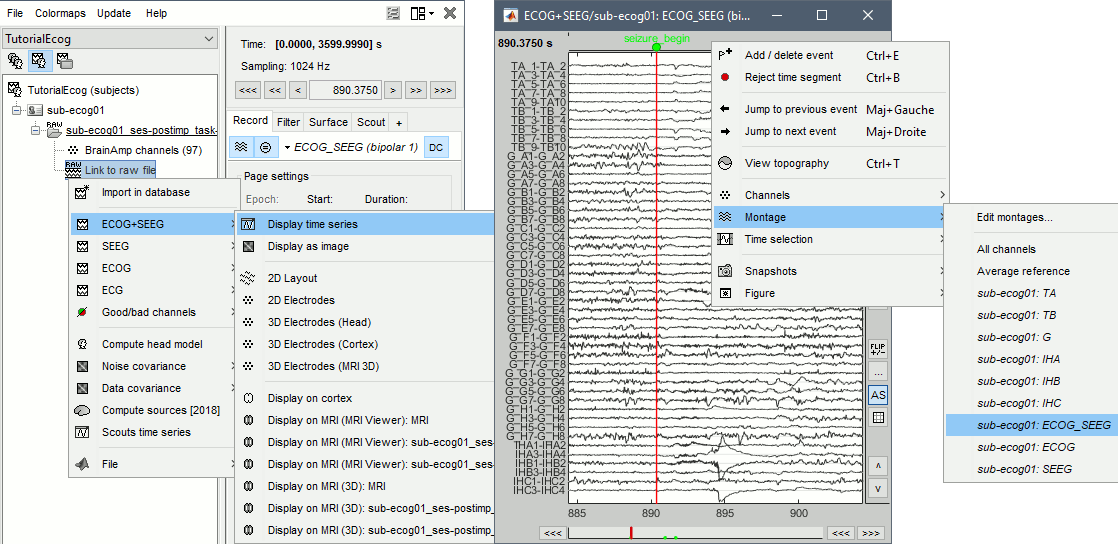Click the grid display icon in time series
This screenshot has width=1118, height=544.
pos(878,418)
